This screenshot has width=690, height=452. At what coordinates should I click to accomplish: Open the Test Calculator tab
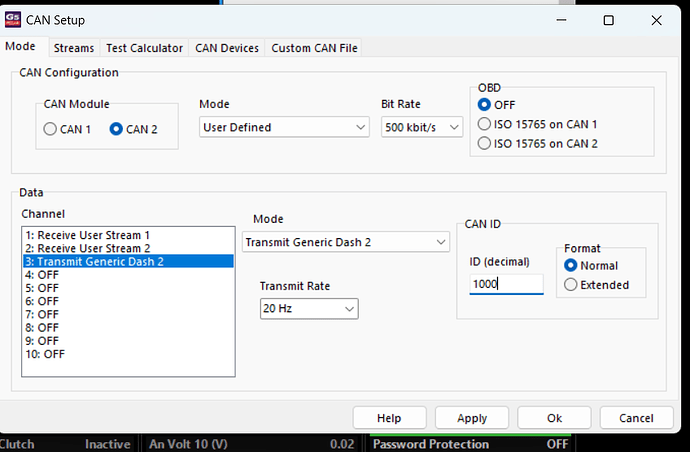(144, 48)
